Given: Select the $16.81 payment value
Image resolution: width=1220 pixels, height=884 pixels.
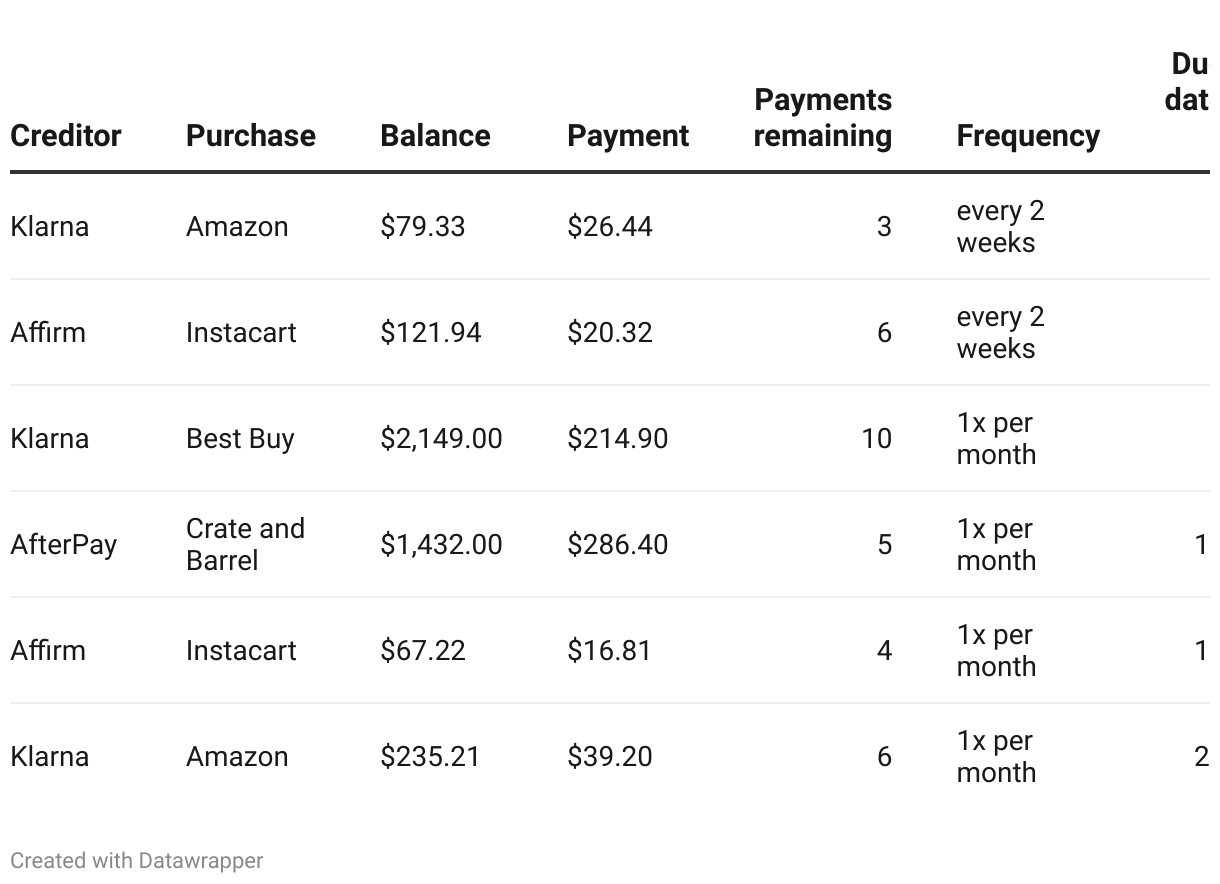Looking at the screenshot, I should [x=609, y=651].
